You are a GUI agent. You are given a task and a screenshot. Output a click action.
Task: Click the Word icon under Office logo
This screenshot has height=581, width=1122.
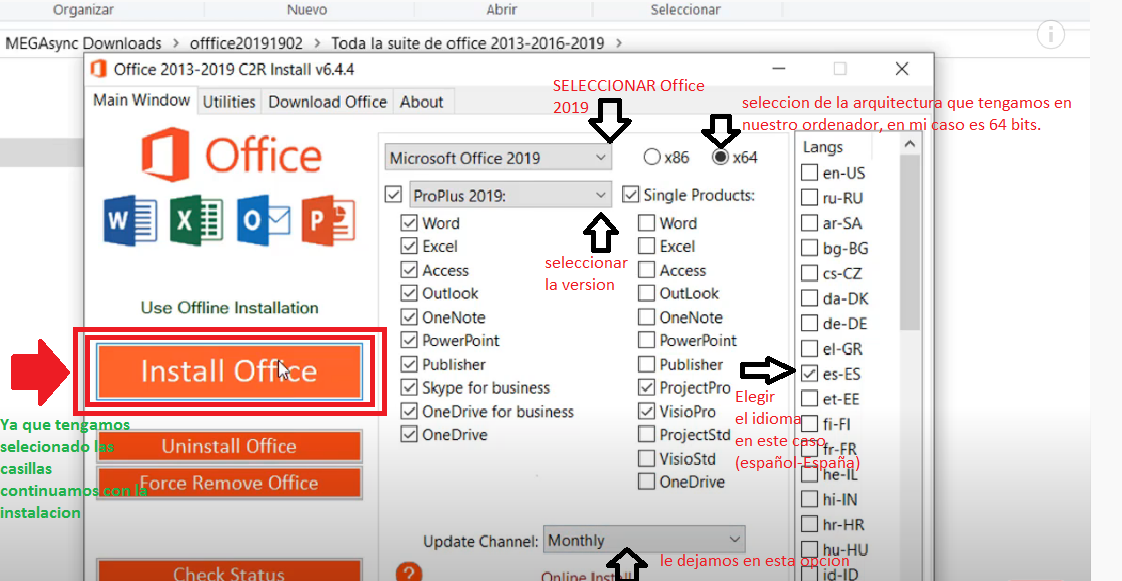pyautogui.click(x=130, y=220)
